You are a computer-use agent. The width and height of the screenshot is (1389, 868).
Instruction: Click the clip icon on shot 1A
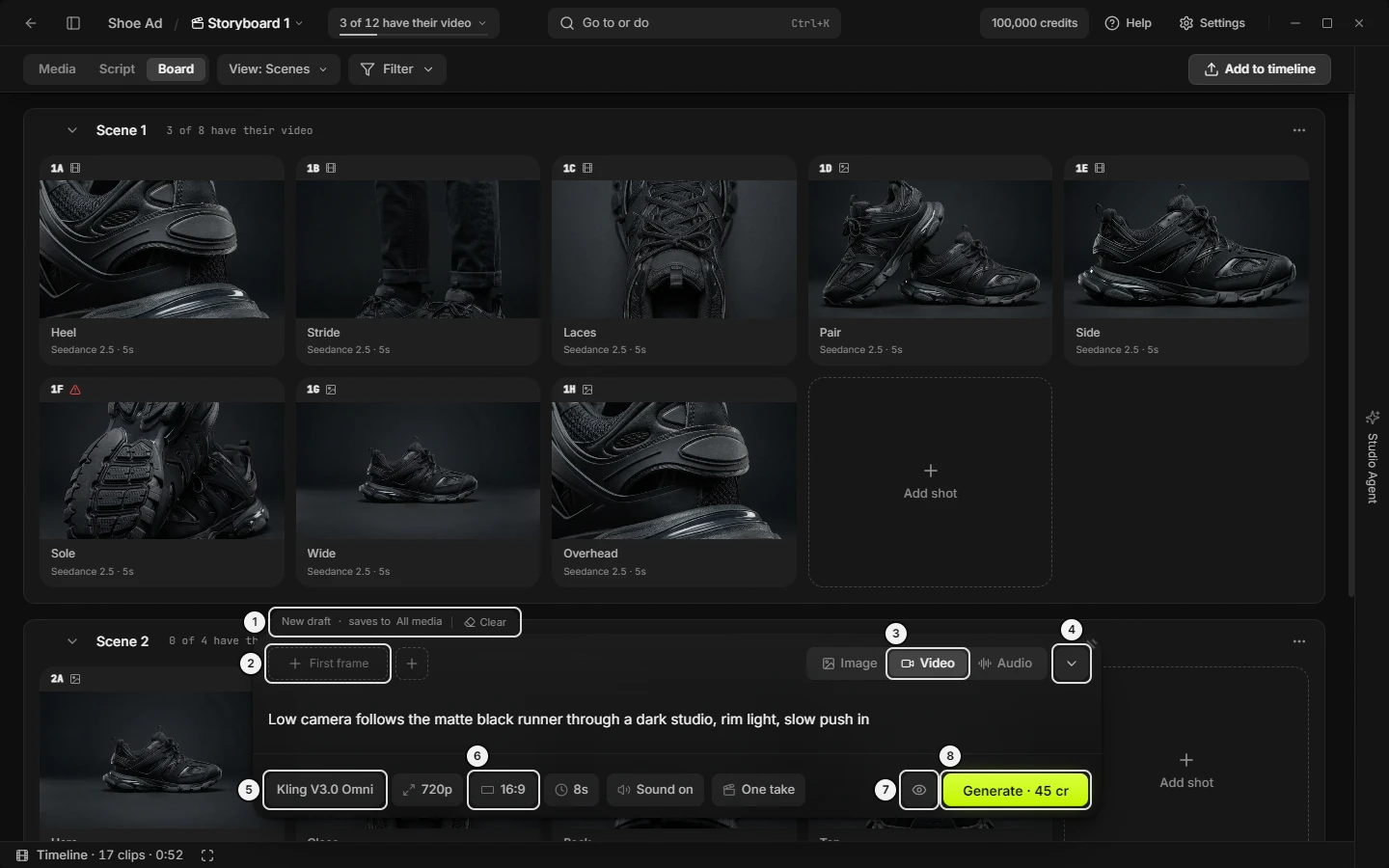pos(75,168)
